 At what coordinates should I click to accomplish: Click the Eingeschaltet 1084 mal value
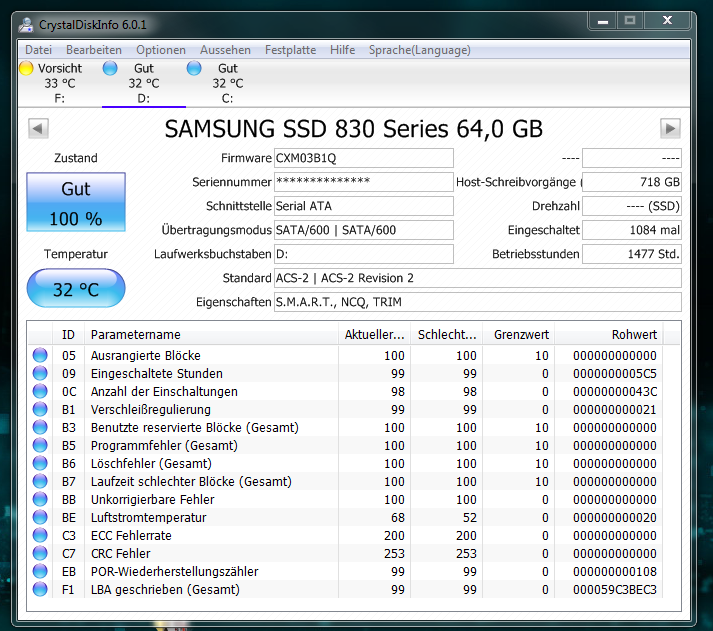click(x=632, y=230)
